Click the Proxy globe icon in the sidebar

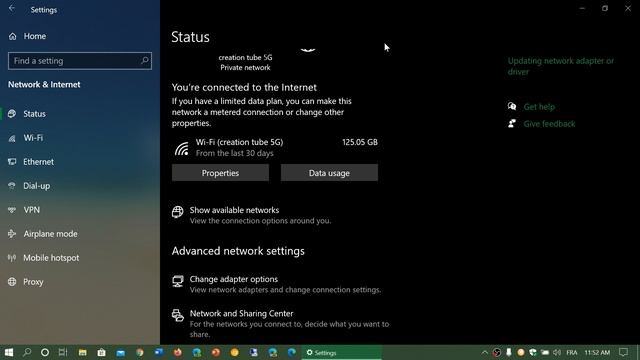(x=12, y=282)
